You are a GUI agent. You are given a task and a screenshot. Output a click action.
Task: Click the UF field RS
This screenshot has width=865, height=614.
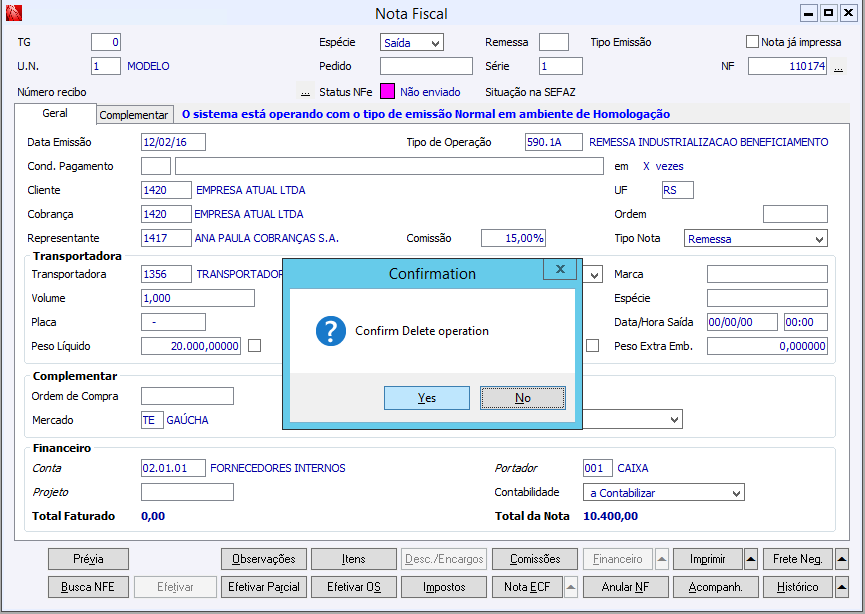coord(677,190)
